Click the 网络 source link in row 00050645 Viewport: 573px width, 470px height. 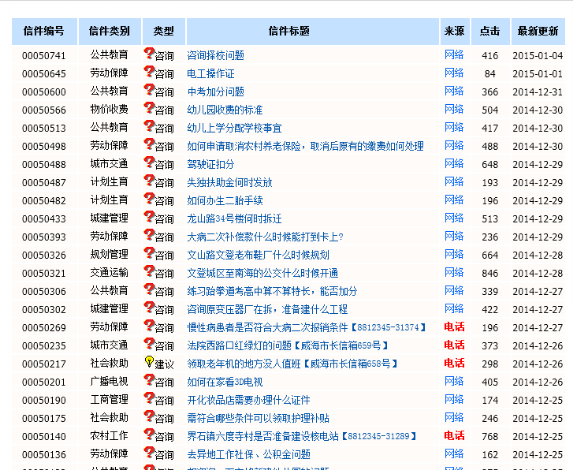[454, 73]
